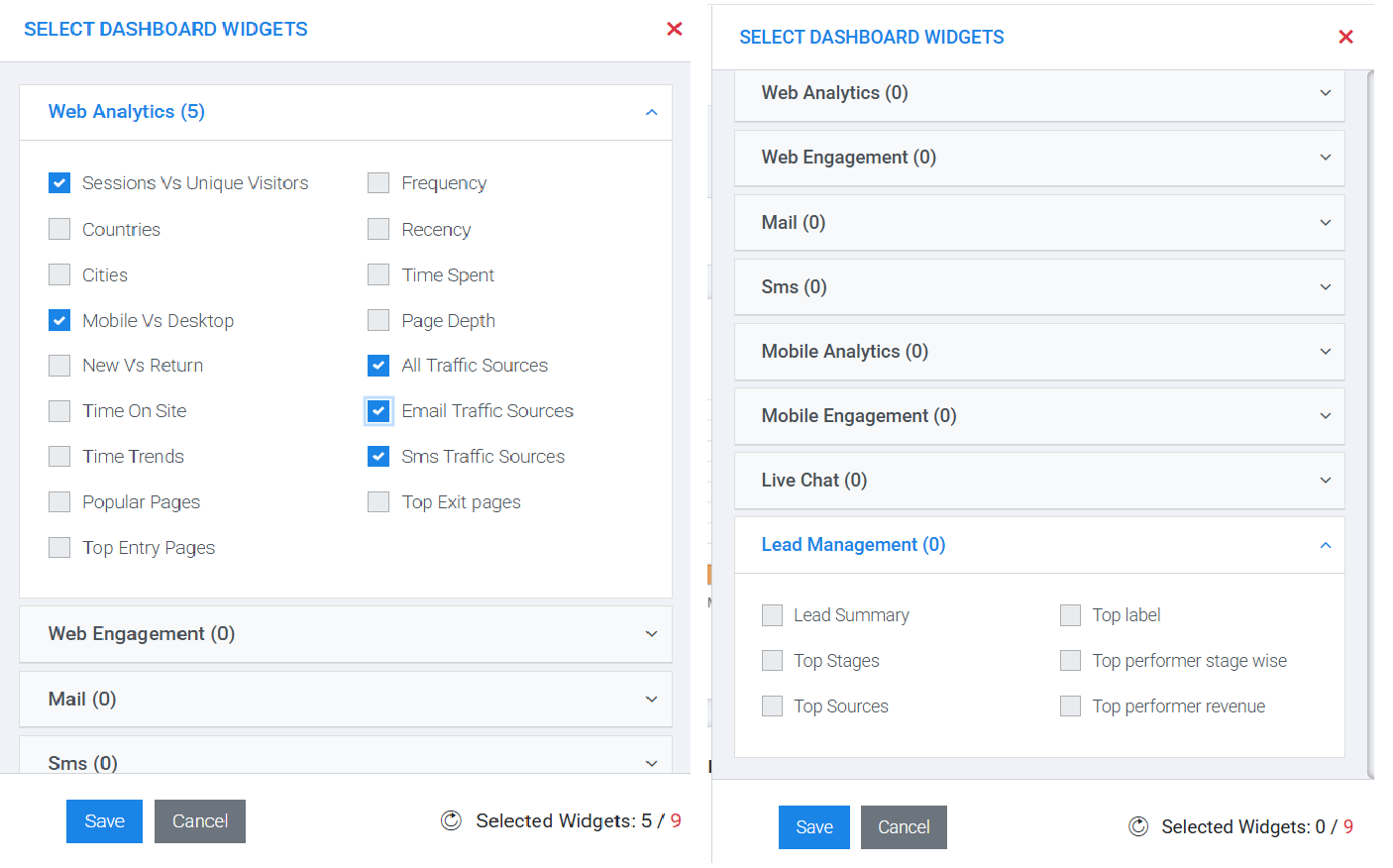The height and width of the screenshot is (868, 1393).
Task: Uncheck Sessions Vs Unique Visitors
Action: (x=59, y=183)
